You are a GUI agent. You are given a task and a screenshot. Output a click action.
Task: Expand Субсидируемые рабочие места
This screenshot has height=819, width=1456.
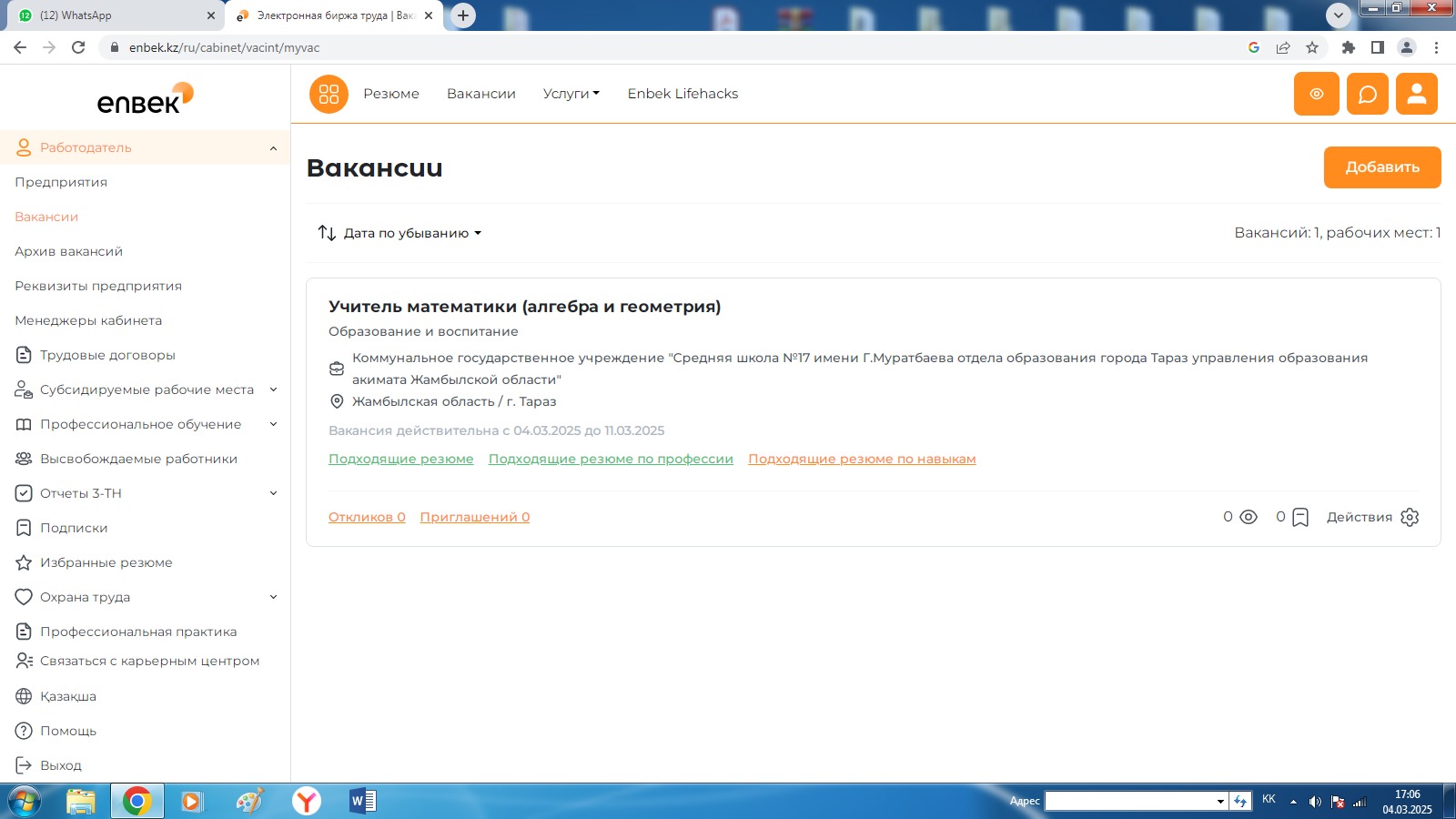[x=273, y=389]
